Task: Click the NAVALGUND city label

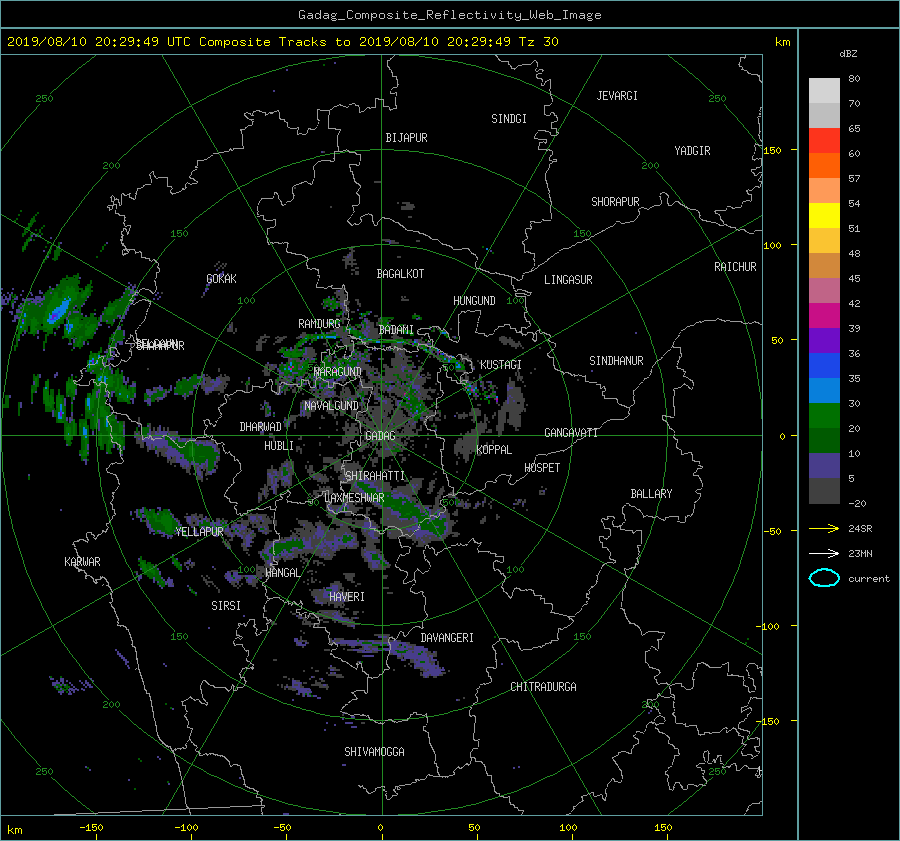Action: click(x=331, y=406)
